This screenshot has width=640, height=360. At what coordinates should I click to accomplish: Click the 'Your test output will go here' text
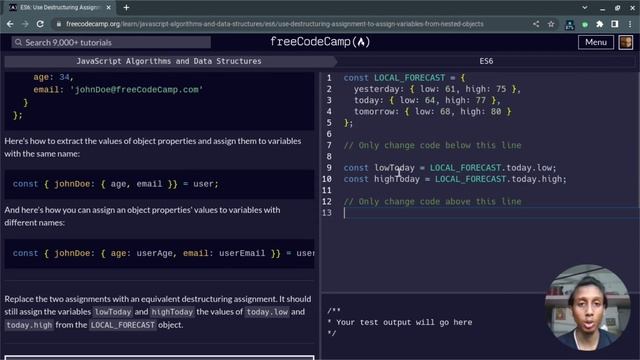[400, 322]
